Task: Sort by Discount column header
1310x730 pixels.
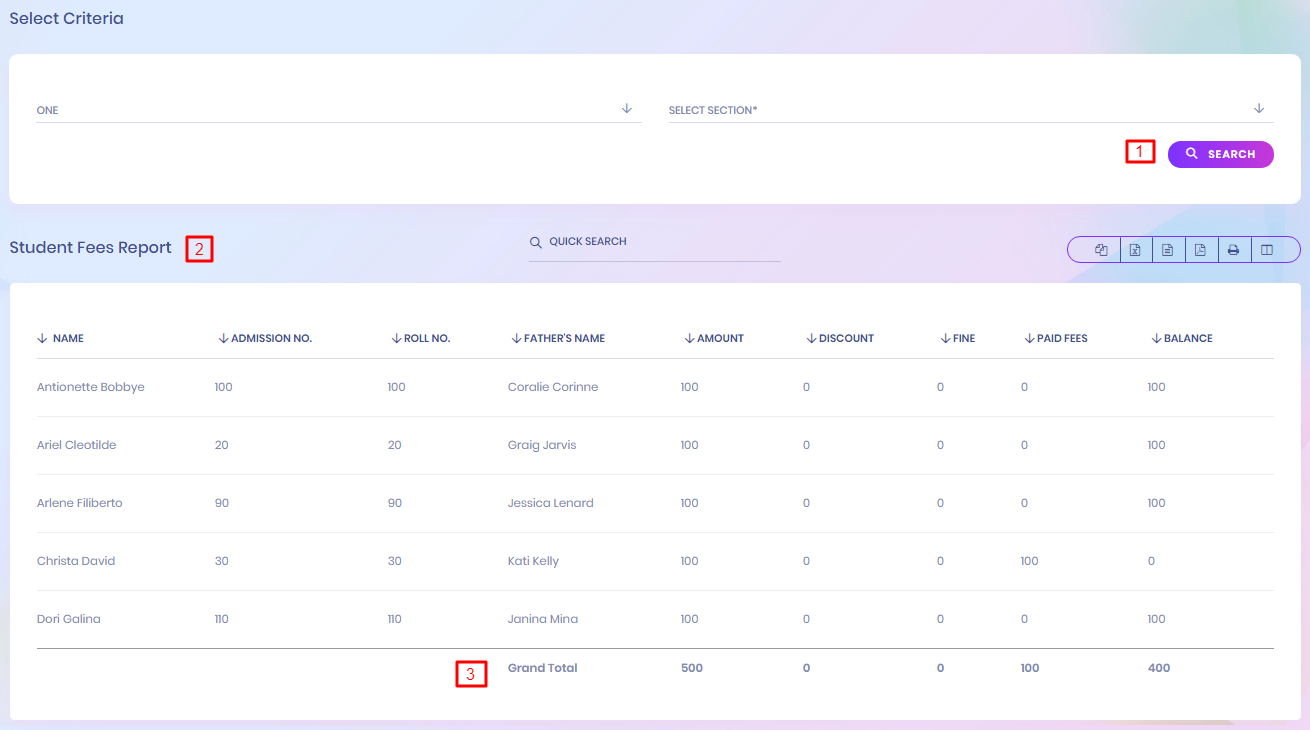Action: 845,339
